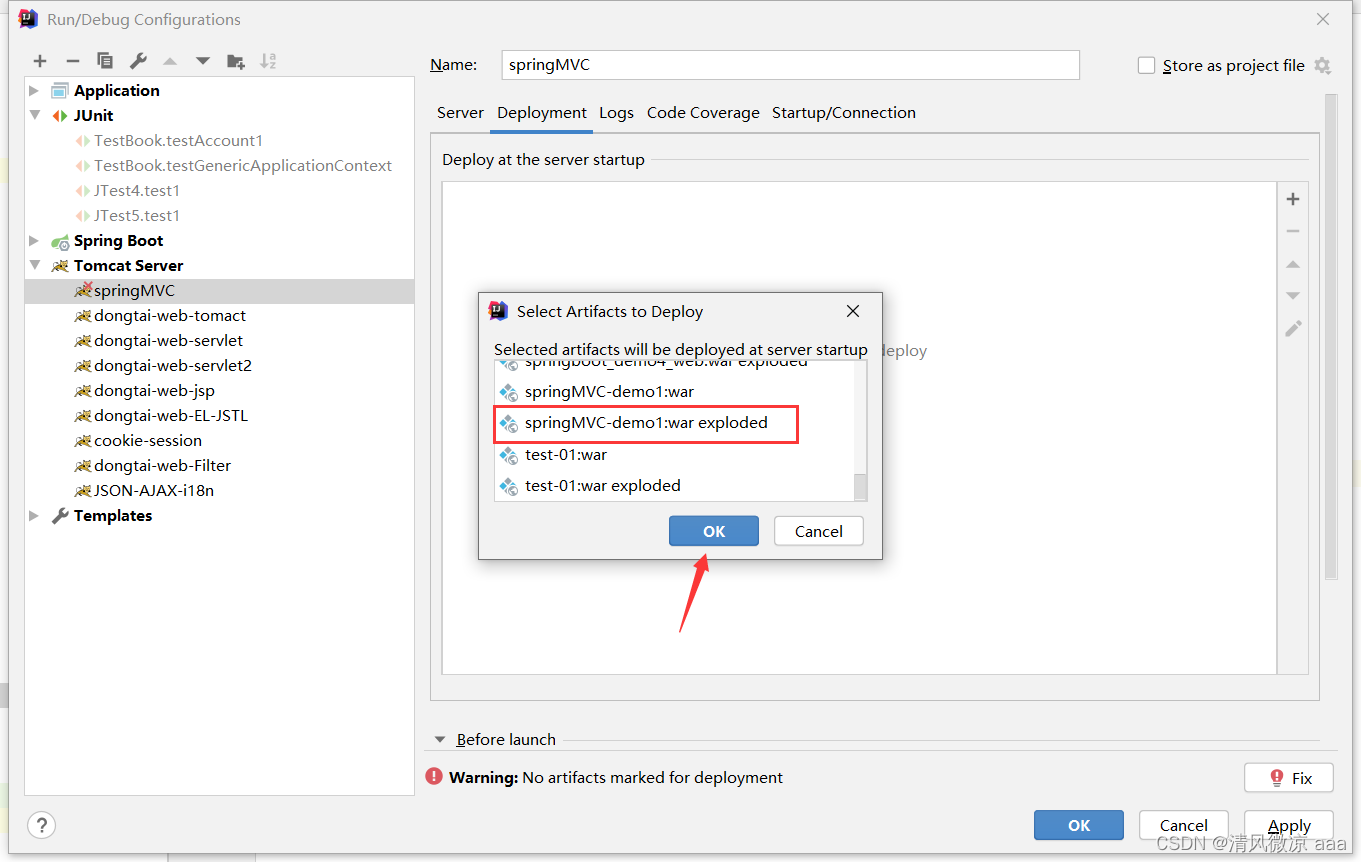Select dongtai-web-jsp configuration
The height and width of the screenshot is (862, 1361).
[220, 390]
